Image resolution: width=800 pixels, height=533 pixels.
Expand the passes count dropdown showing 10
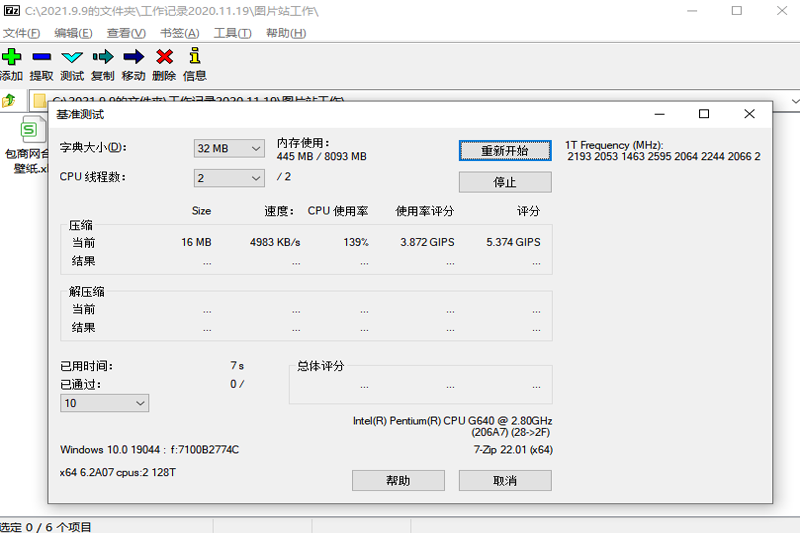[105, 403]
